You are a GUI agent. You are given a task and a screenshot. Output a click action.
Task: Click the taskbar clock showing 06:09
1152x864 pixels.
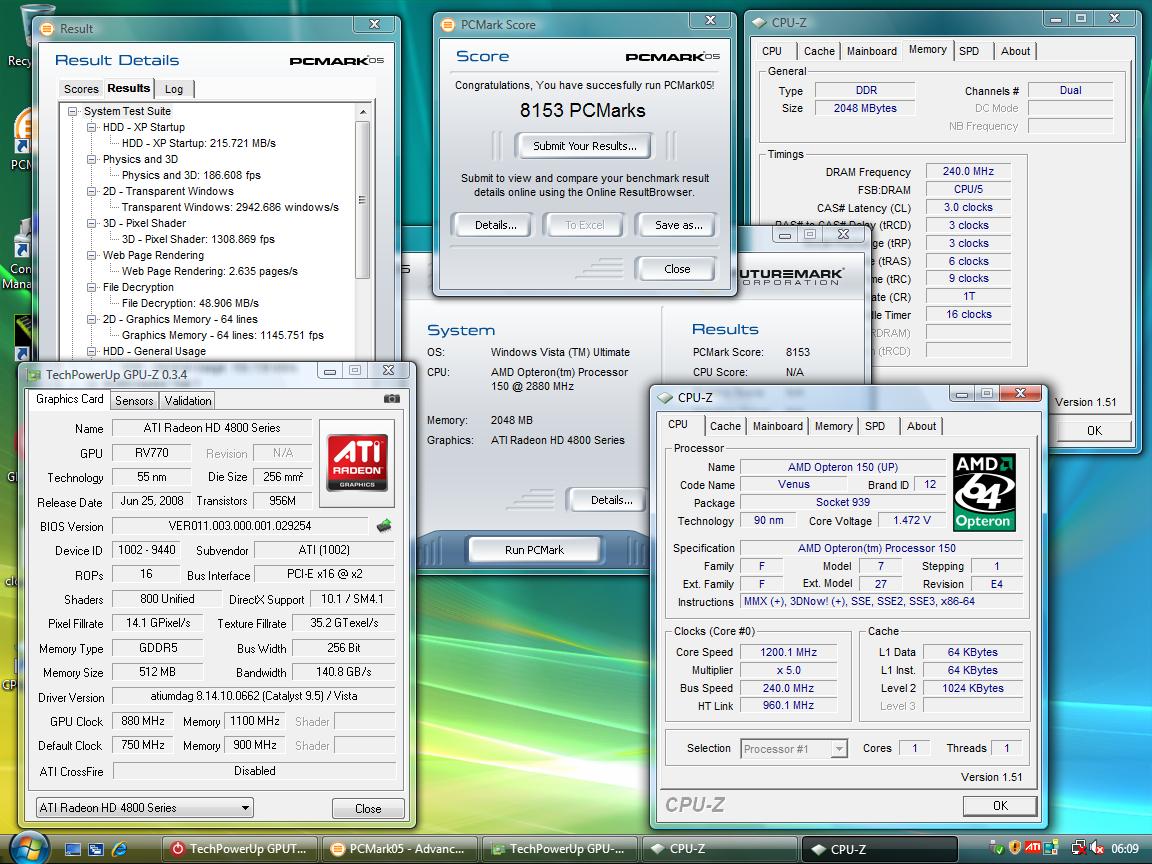point(1125,849)
